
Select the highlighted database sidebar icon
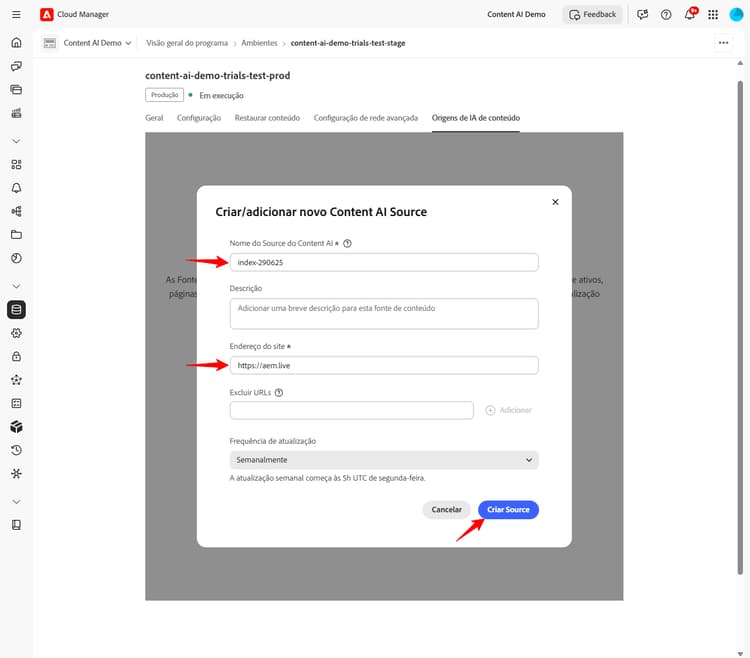[x=16, y=309]
